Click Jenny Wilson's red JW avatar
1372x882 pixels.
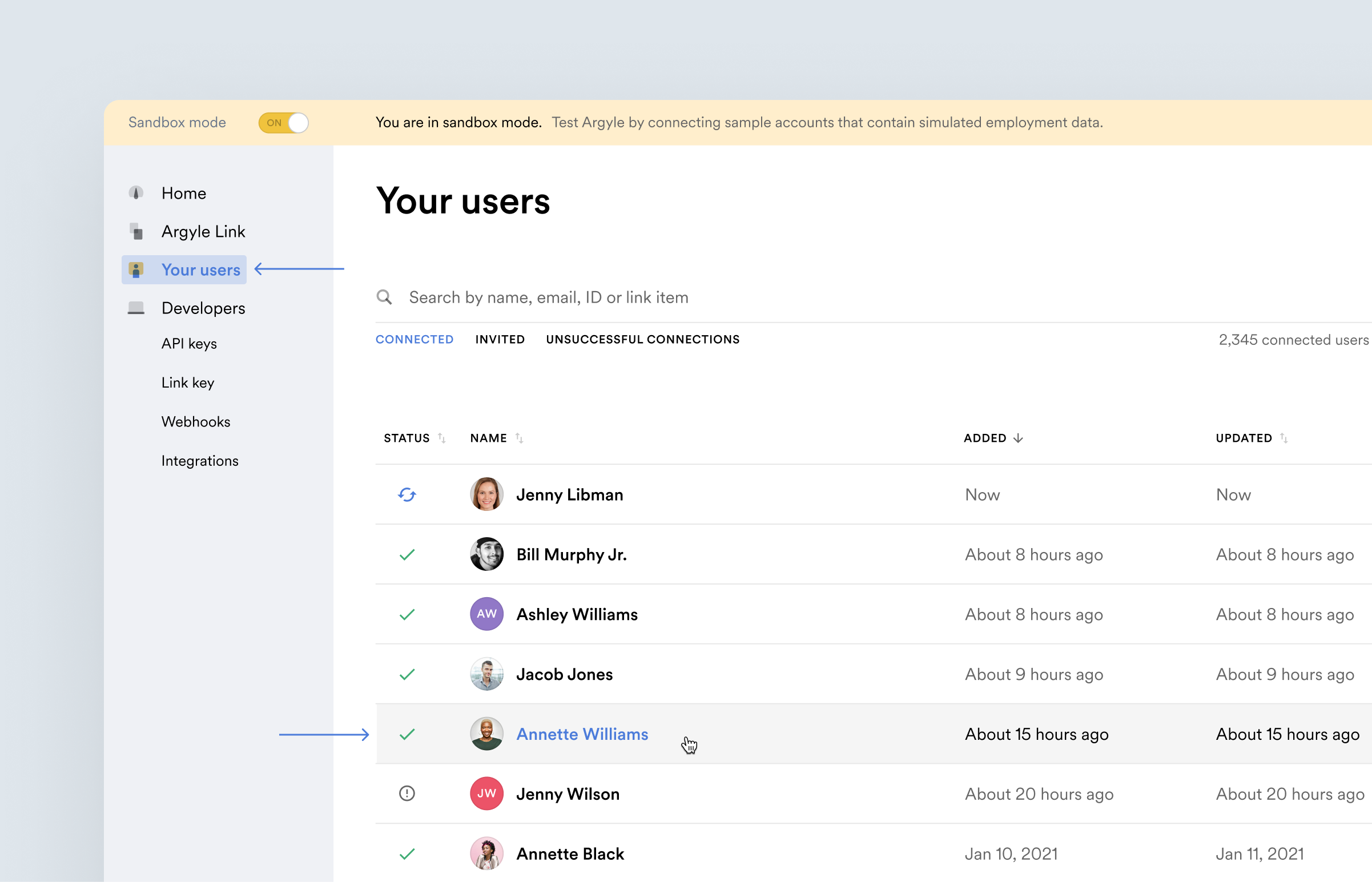click(486, 793)
